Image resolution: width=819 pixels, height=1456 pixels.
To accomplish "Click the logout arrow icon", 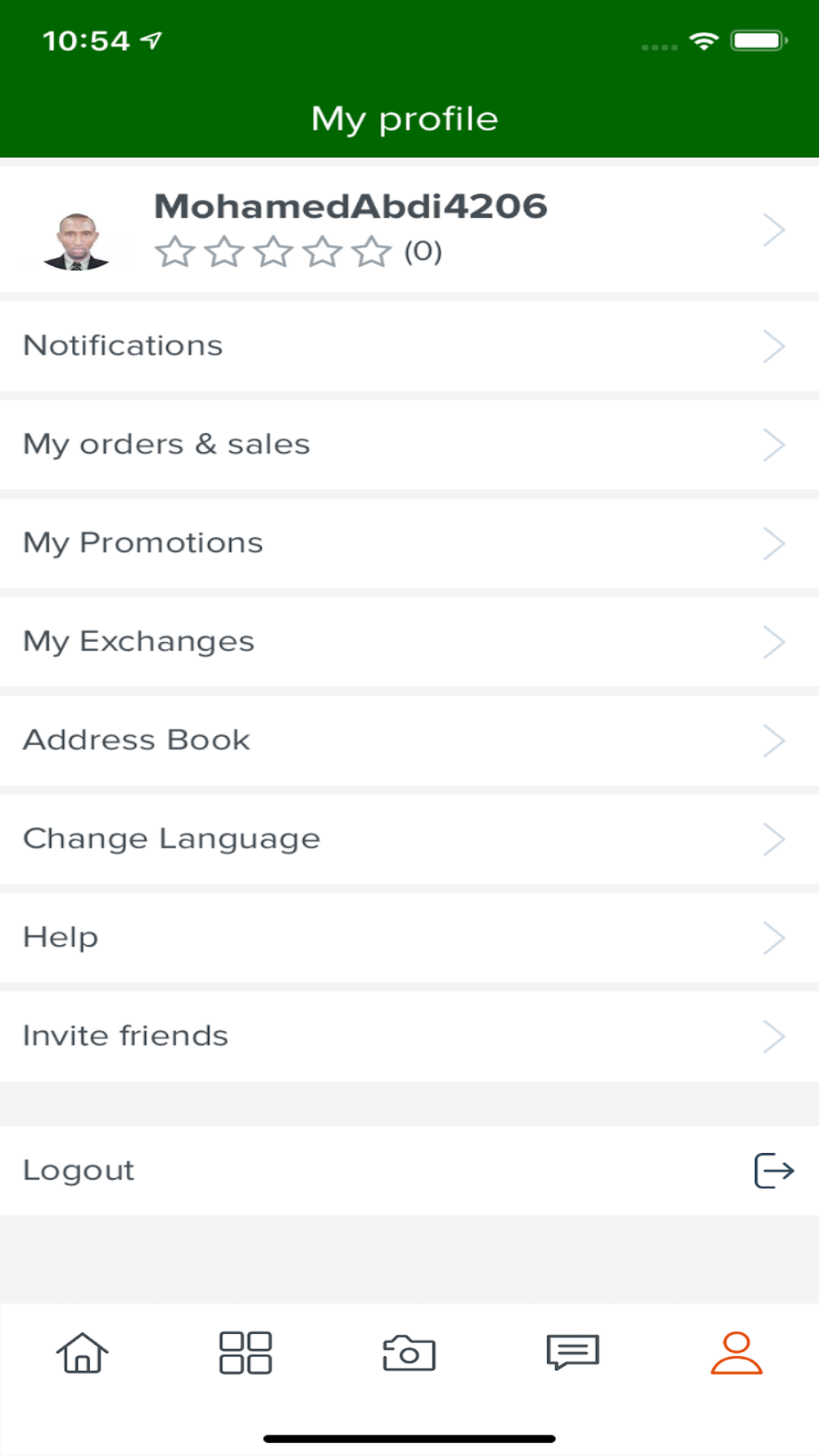I will pyautogui.click(x=774, y=1170).
